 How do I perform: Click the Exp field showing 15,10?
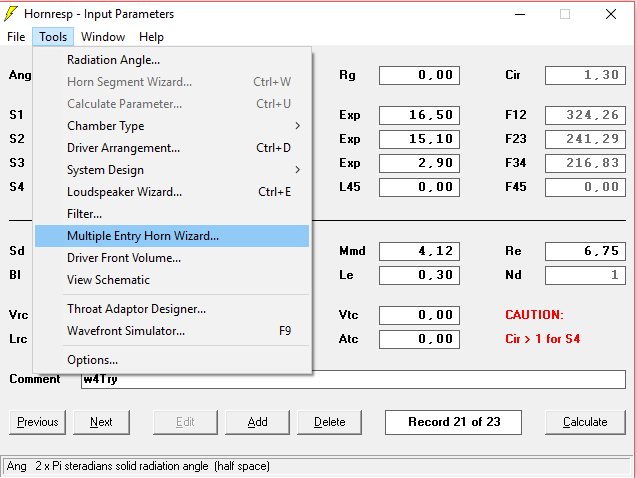pyautogui.click(x=419, y=139)
